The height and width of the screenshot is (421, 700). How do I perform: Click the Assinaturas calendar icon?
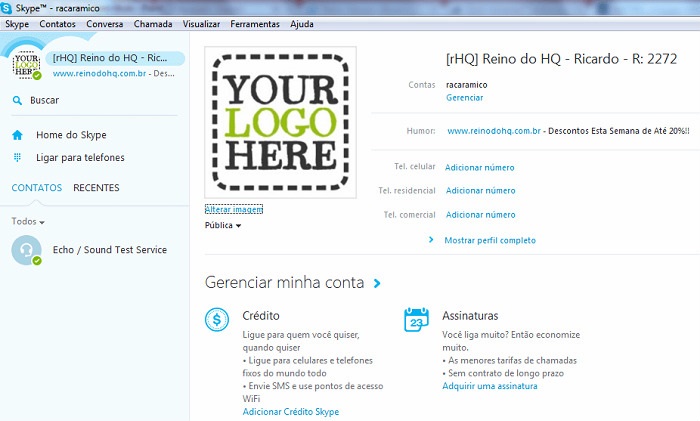416,320
